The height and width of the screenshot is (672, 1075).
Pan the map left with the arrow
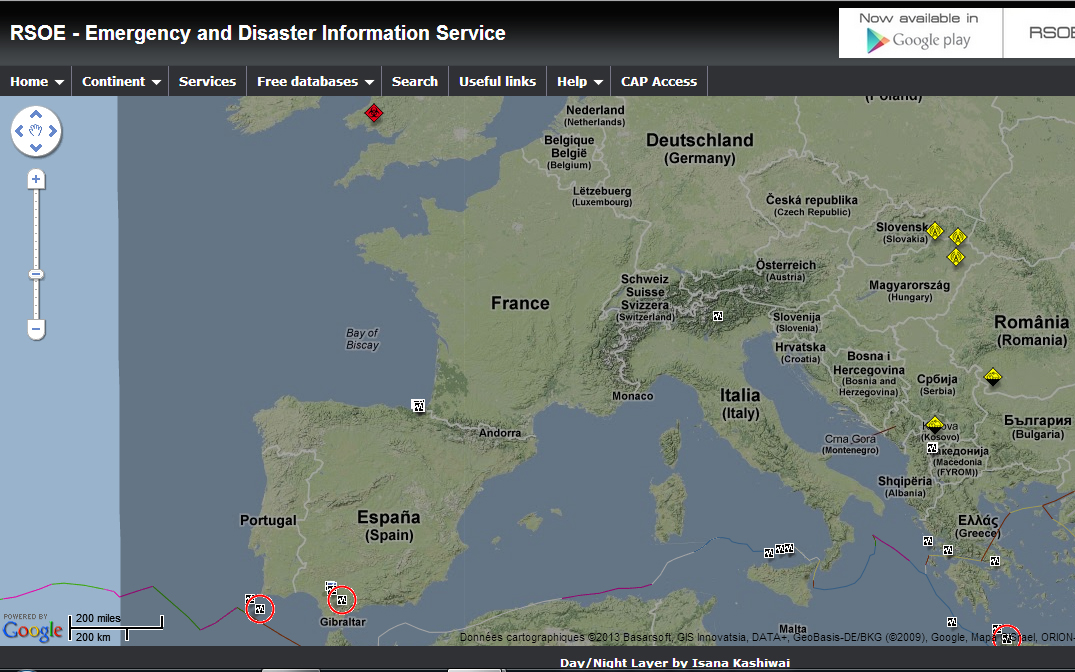click(x=19, y=130)
